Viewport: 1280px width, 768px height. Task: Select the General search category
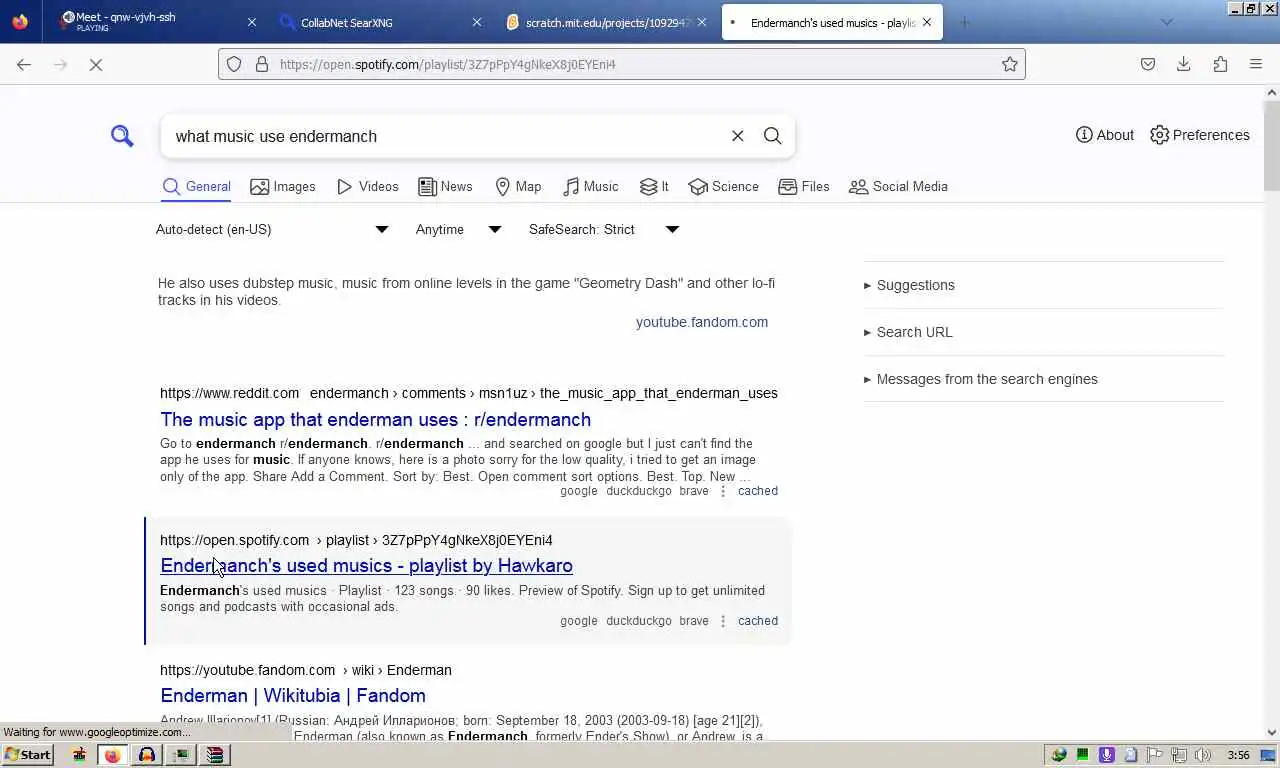coord(197,187)
